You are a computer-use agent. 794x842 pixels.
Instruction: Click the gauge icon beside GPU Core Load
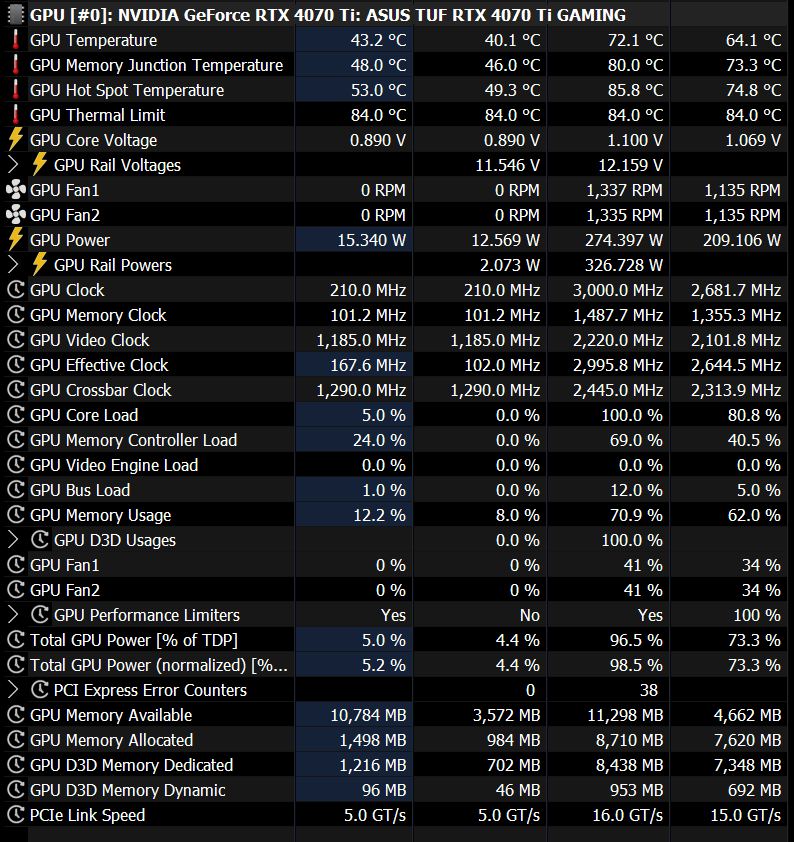click(x=15, y=415)
